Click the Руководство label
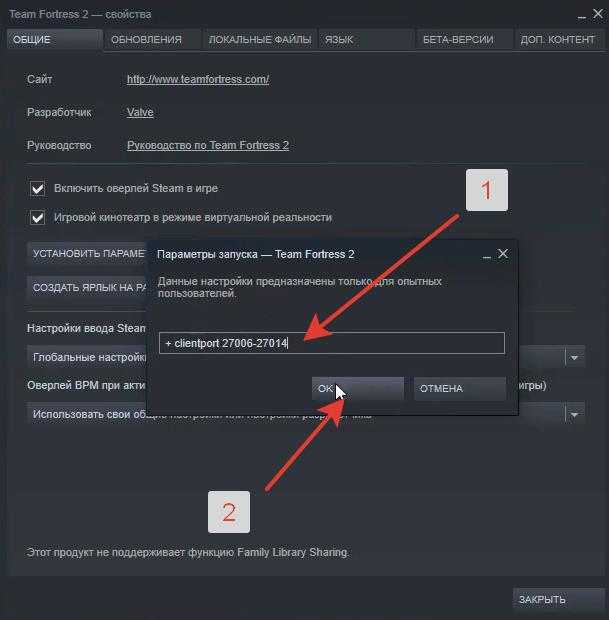This screenshot has height=620, width=609. point(59,146)
